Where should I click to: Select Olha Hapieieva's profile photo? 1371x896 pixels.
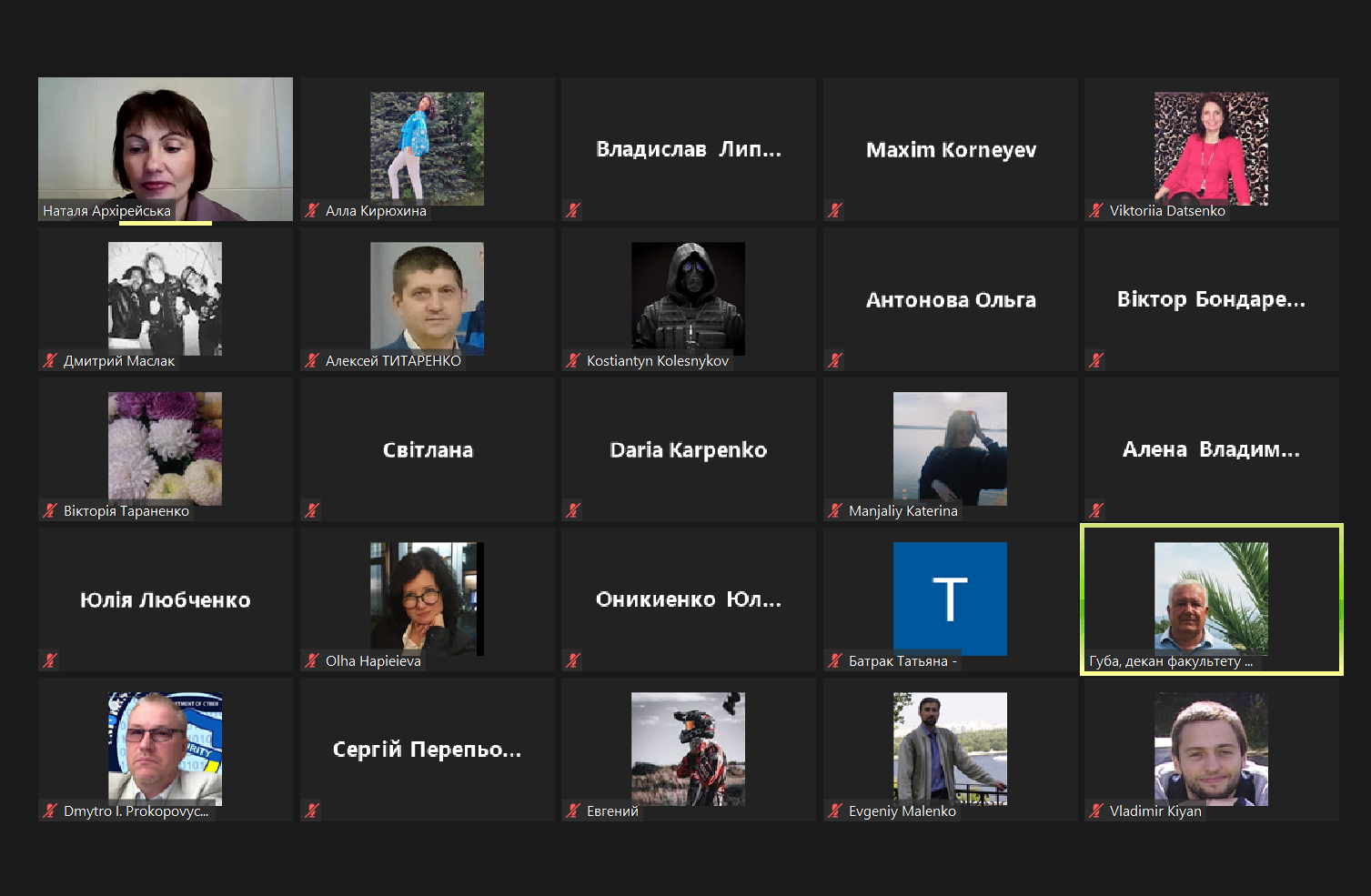click(427, 599)
